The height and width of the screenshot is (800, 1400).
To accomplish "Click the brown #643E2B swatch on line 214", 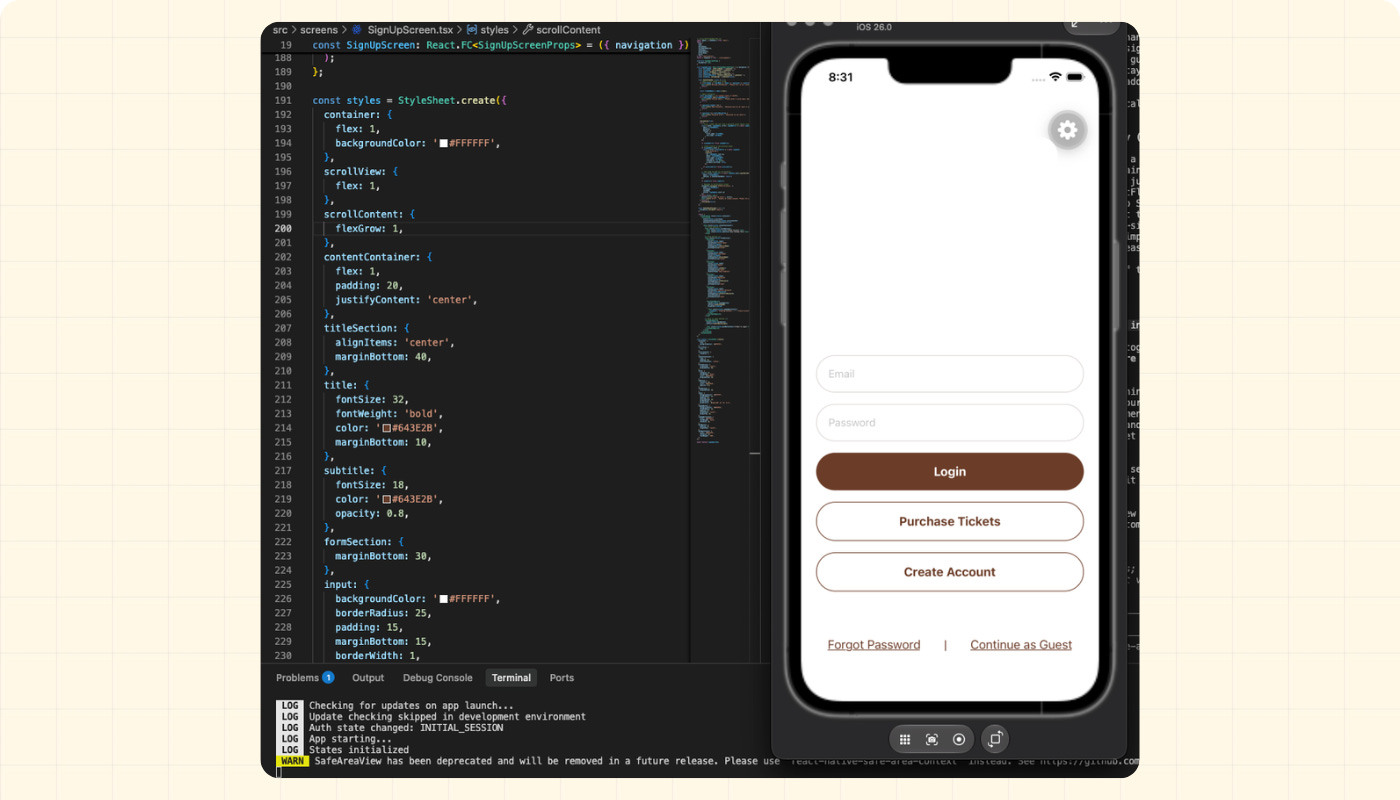I will [387, 428].
